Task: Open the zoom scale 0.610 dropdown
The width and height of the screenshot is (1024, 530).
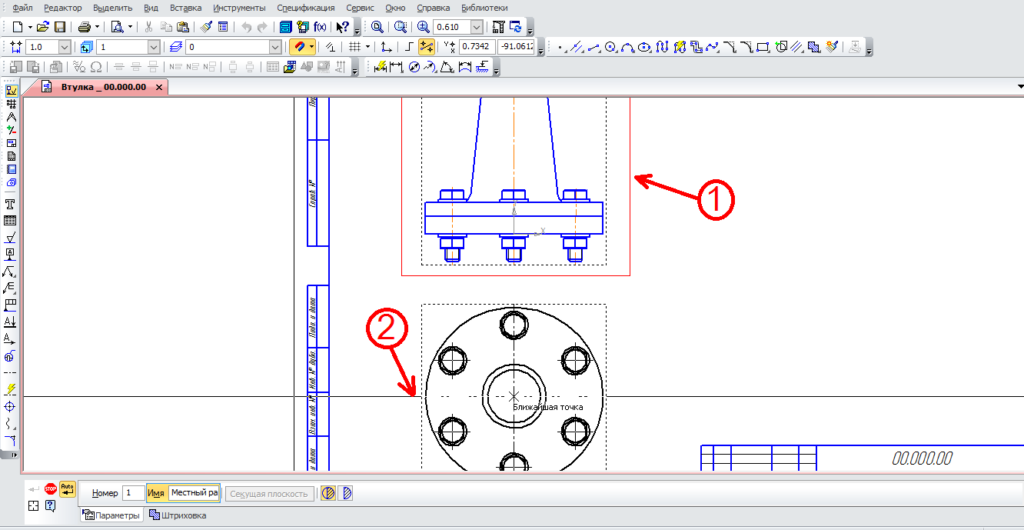Action: coord(475,26)
